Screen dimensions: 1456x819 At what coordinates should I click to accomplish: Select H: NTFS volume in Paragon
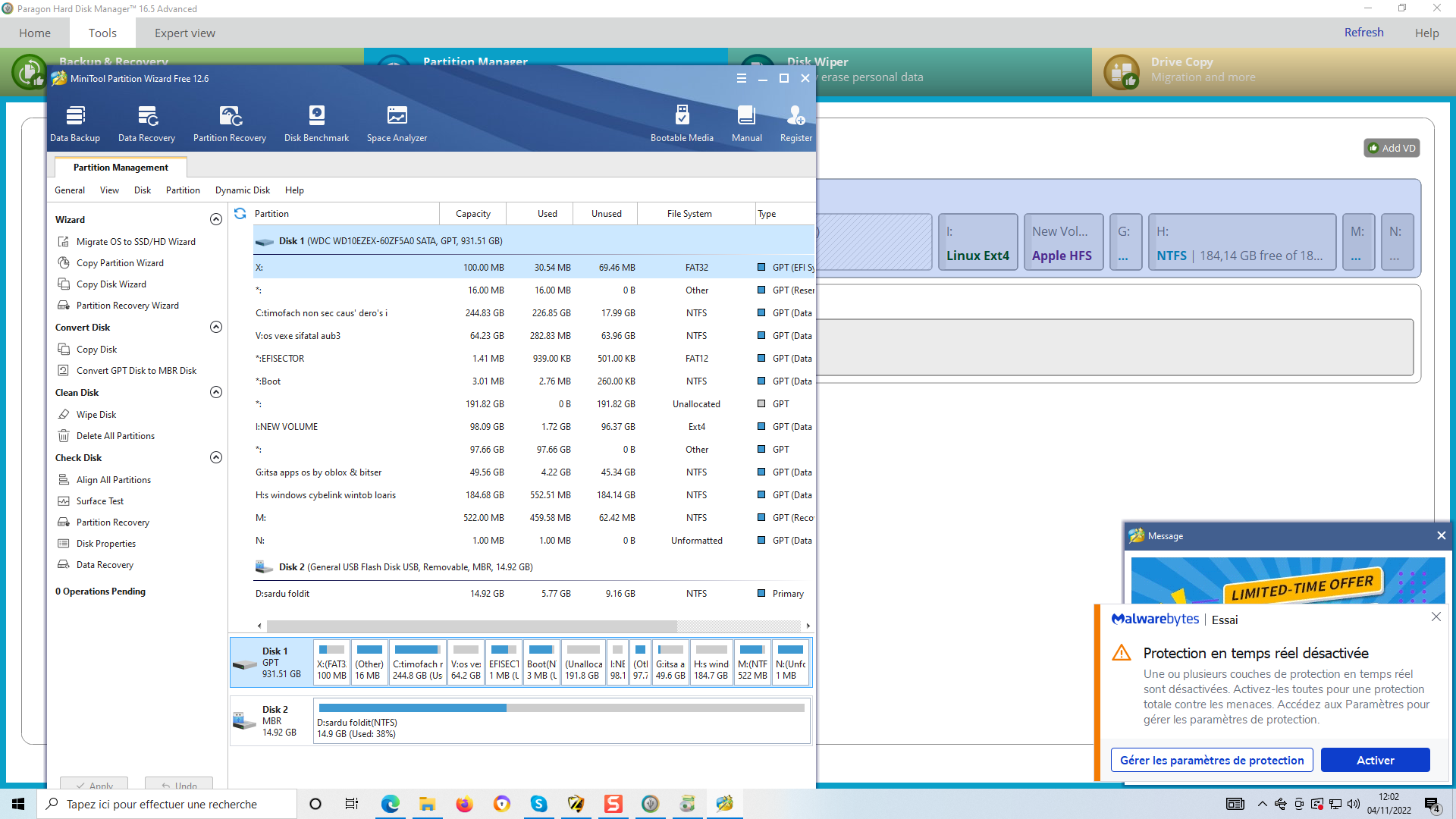(x=1241, y=242)
